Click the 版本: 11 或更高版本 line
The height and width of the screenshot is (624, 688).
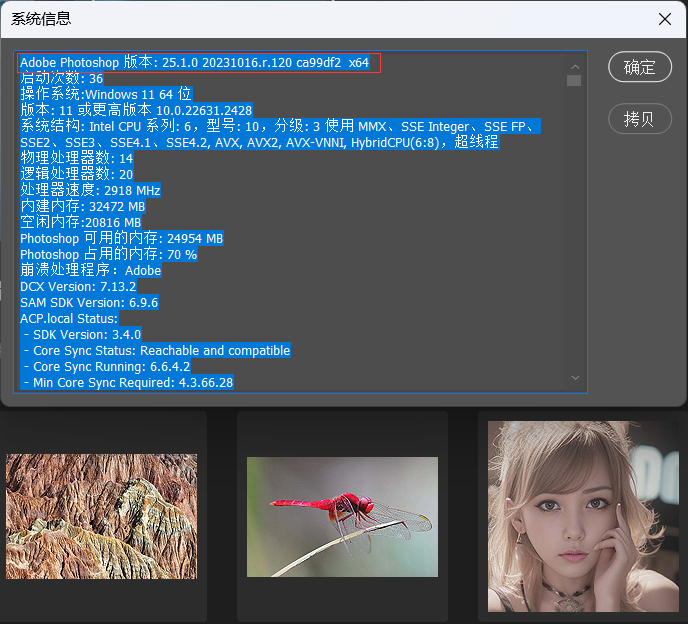coord(136,110)
